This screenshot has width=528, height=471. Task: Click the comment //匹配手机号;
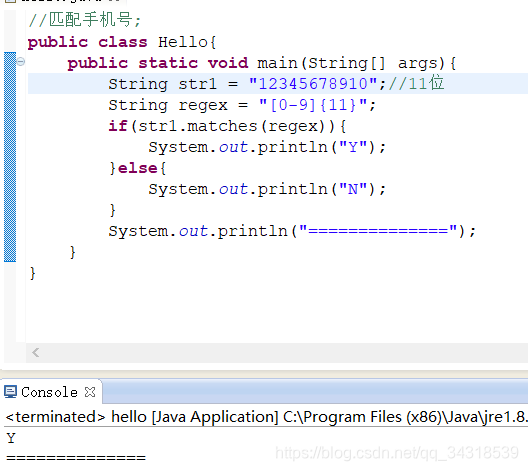point(85,20)
